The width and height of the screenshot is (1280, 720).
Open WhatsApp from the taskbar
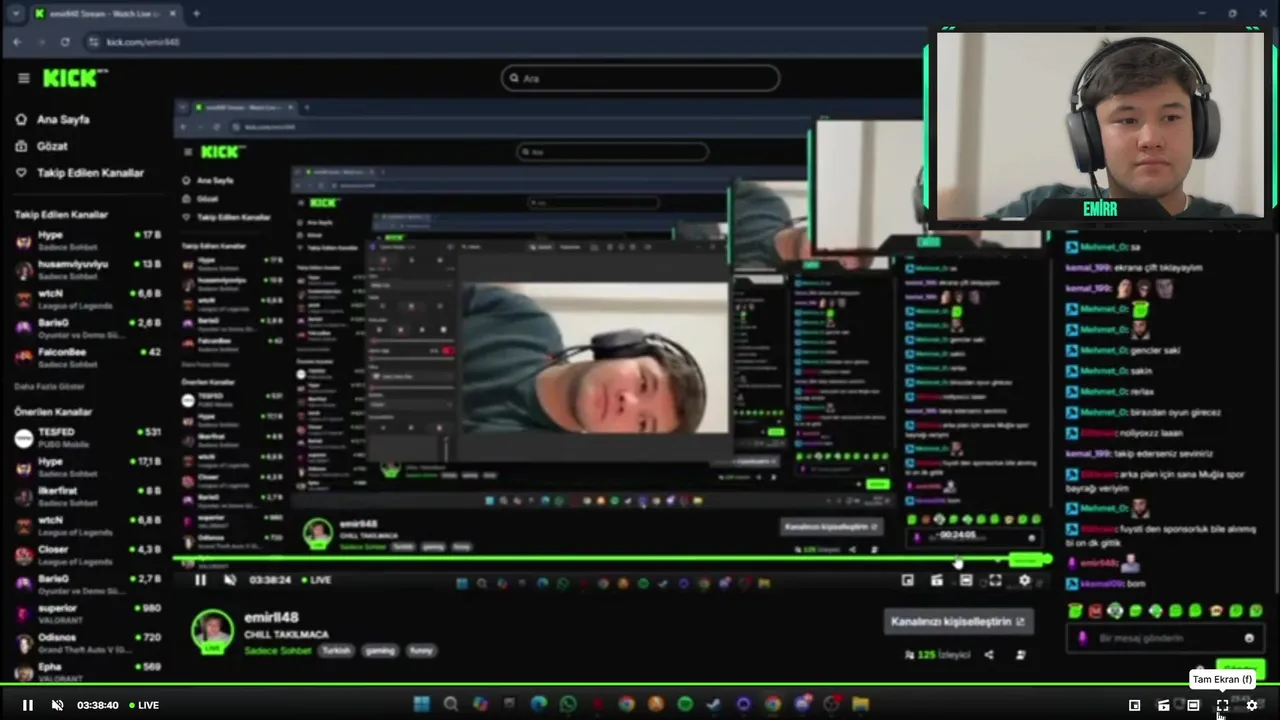point(568,705)
